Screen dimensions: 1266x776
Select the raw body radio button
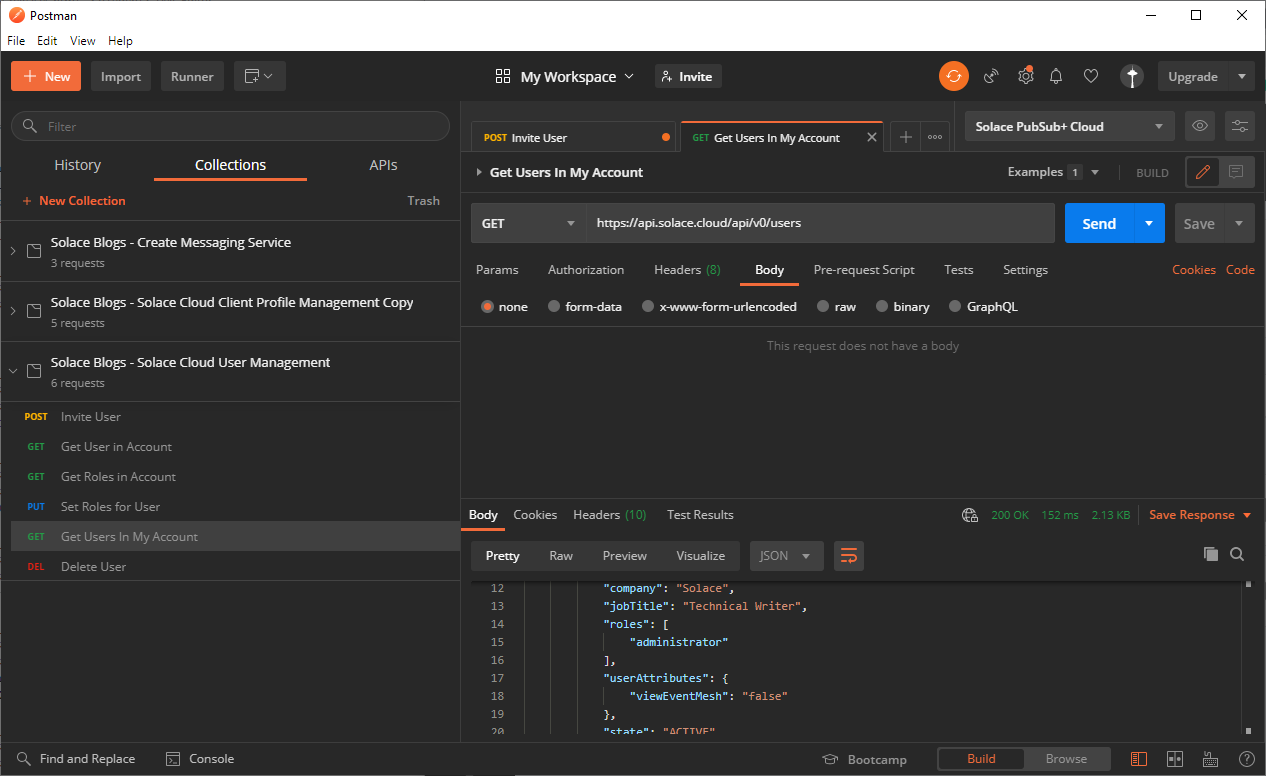pos(823,307)
